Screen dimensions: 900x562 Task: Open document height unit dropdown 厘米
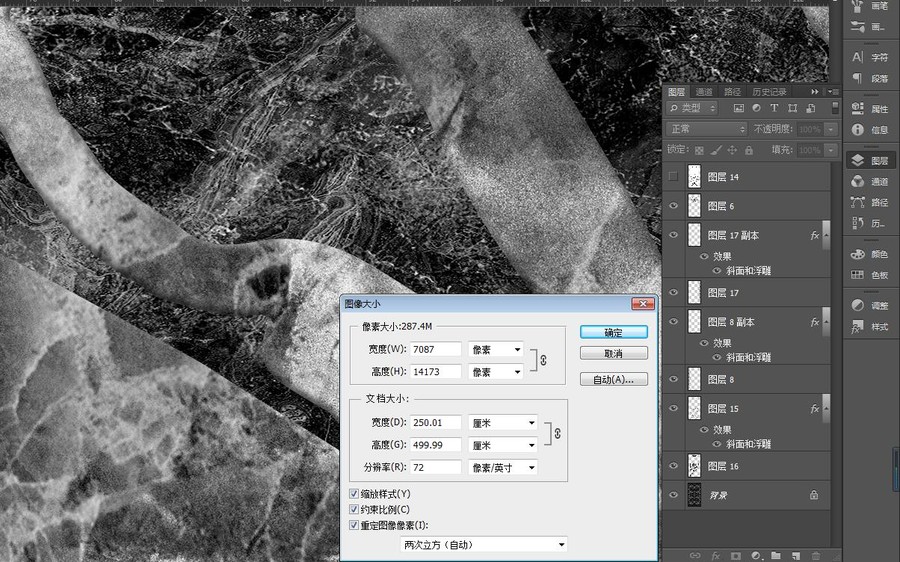click(503, 445)
